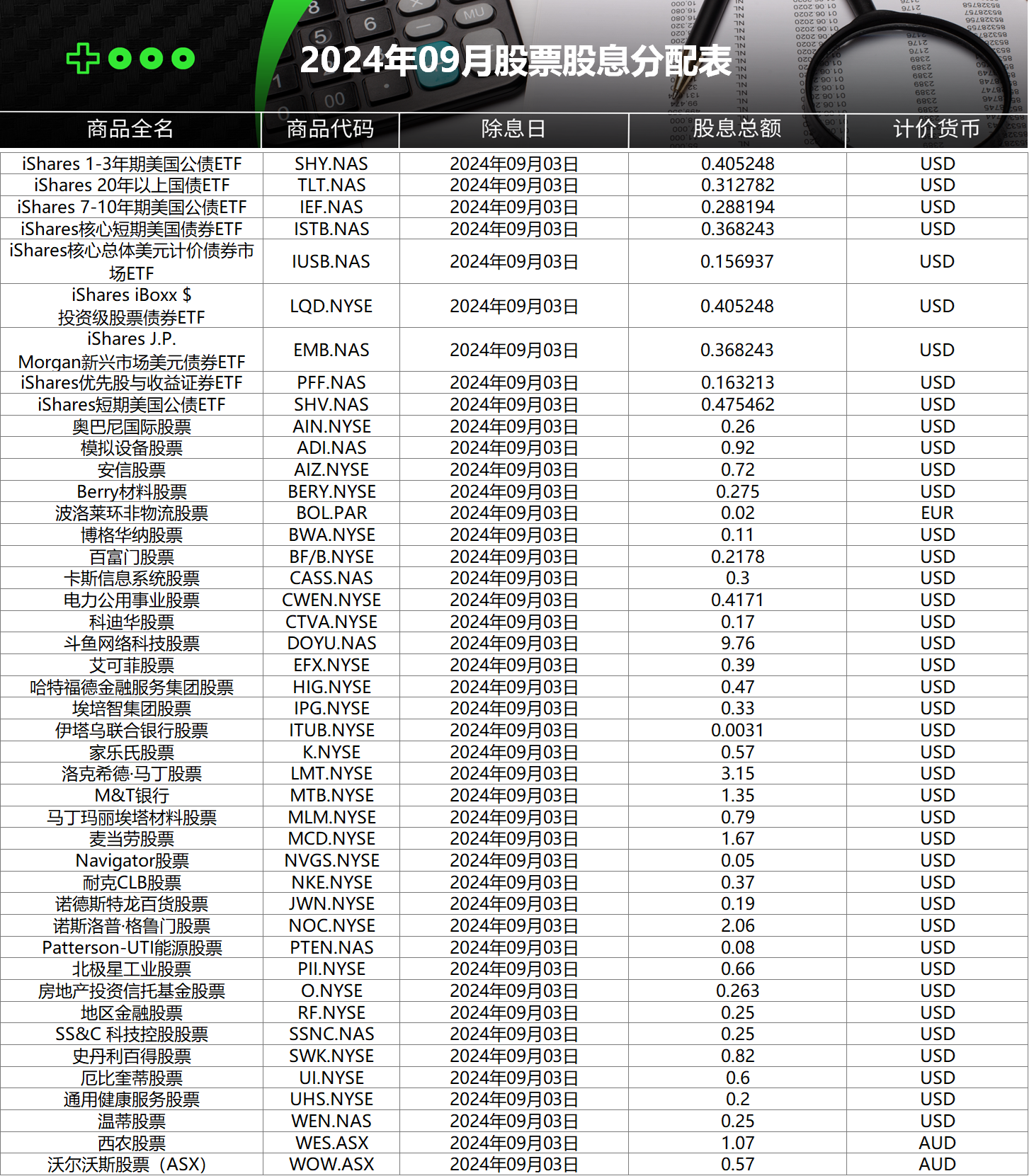Click the 诺德斯特龙百货股票 name cell

pyautogui.click(x=132, y=904)
